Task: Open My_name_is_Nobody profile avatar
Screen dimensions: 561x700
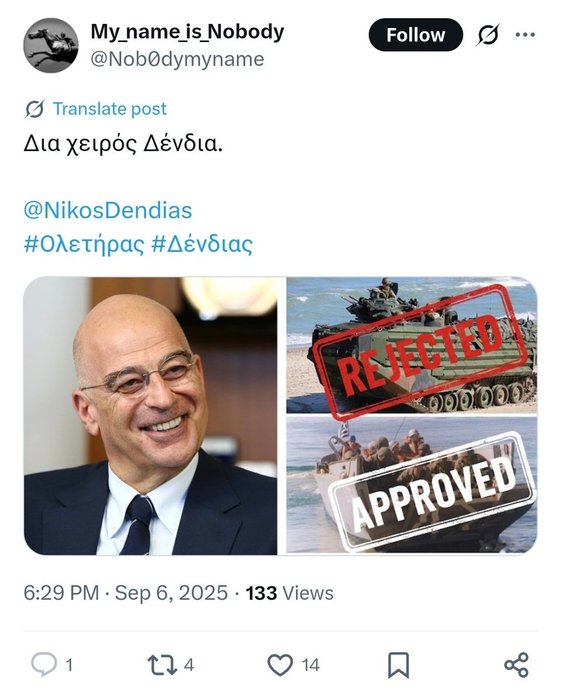Action: [50, 45]
